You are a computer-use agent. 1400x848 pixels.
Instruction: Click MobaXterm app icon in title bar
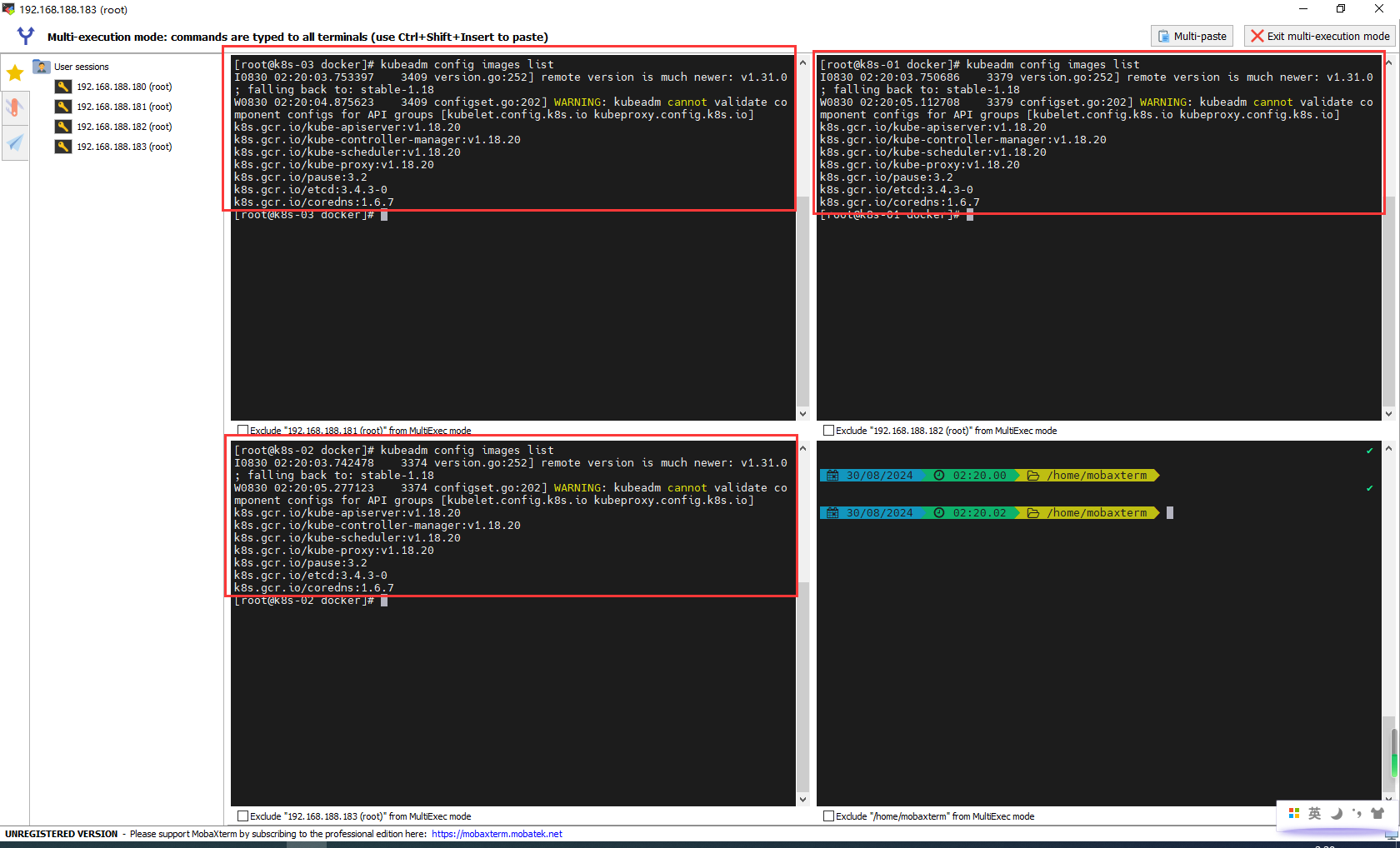point(8,9)
